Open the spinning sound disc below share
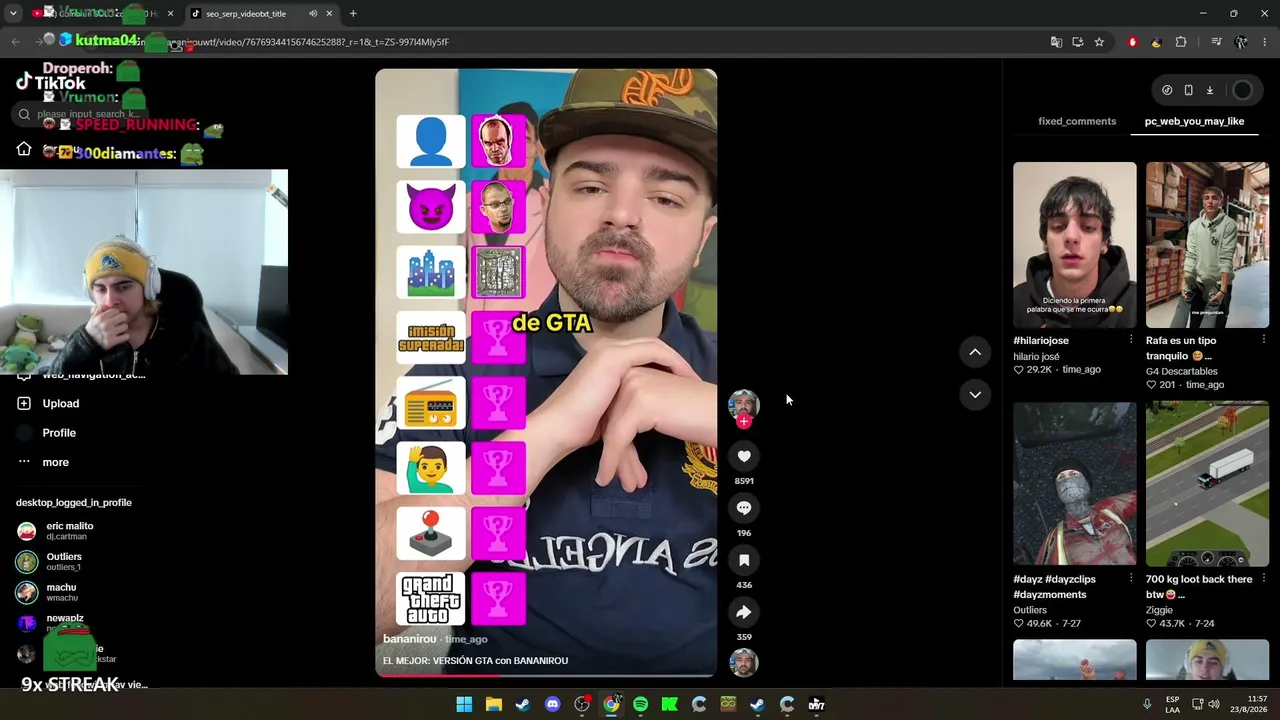1280x720 pixels. (x=743, y=662)
